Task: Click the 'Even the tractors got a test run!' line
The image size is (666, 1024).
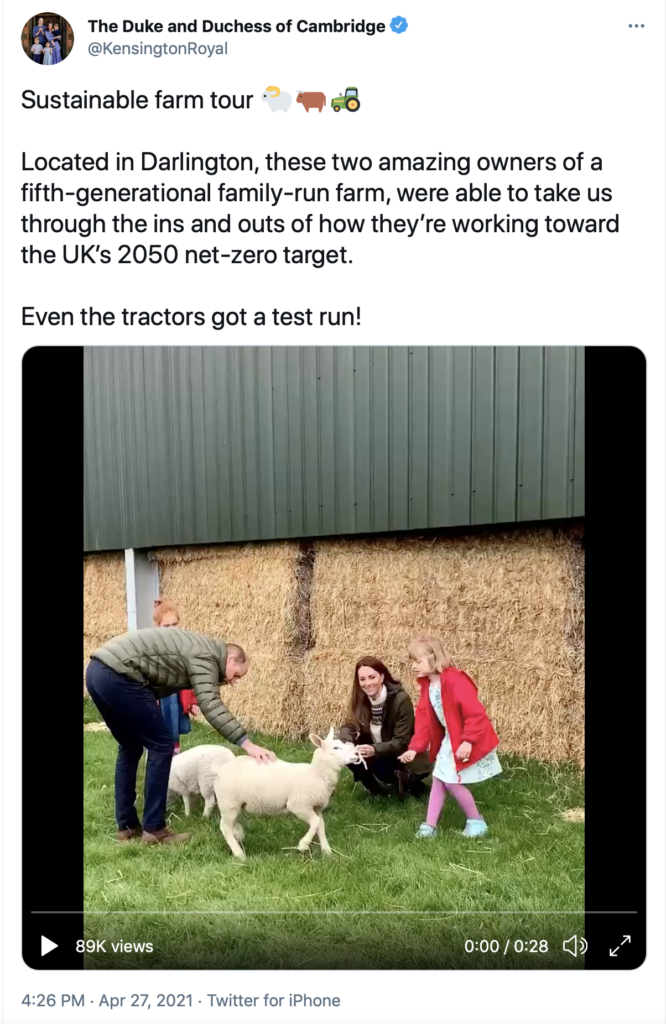Action: click(191, 317)
